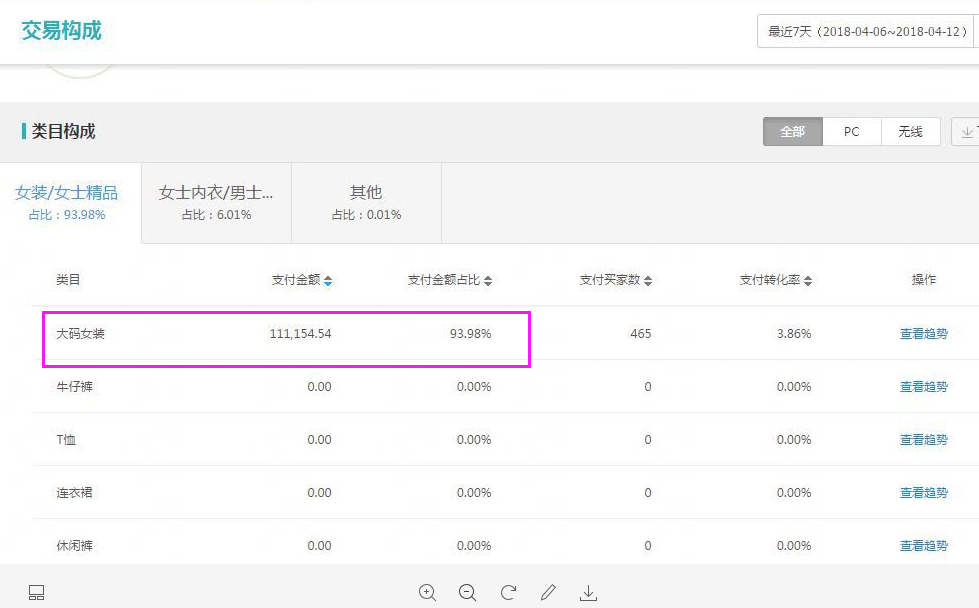Open the 其他 category tab
979x608 pixels.
click(x=366, y=201)
